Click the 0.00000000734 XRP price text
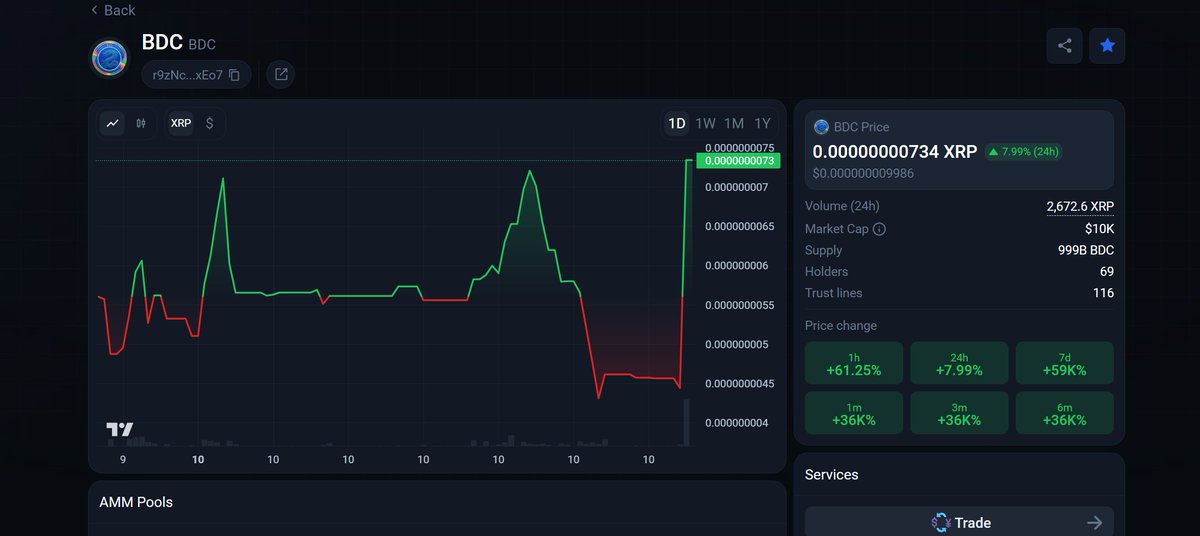 [894, 152]
